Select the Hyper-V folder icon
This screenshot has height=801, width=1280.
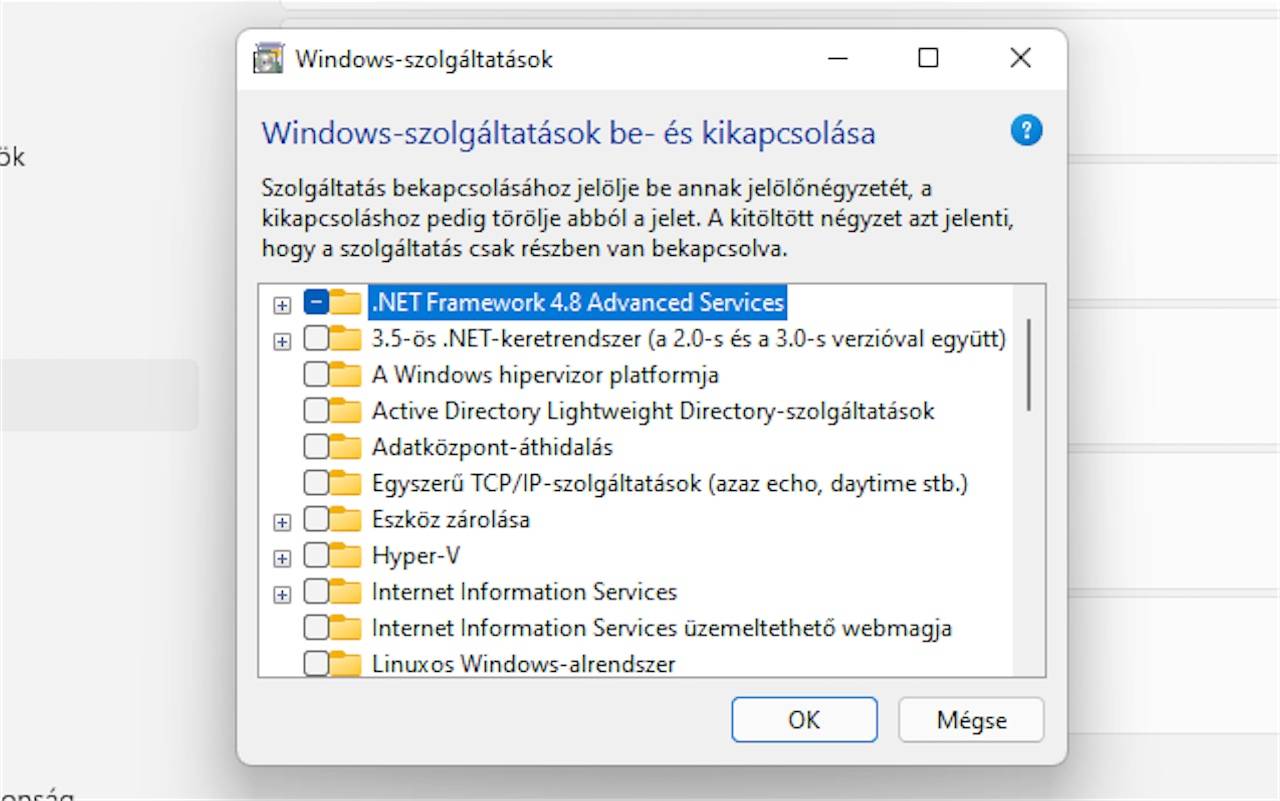(345, 556)
